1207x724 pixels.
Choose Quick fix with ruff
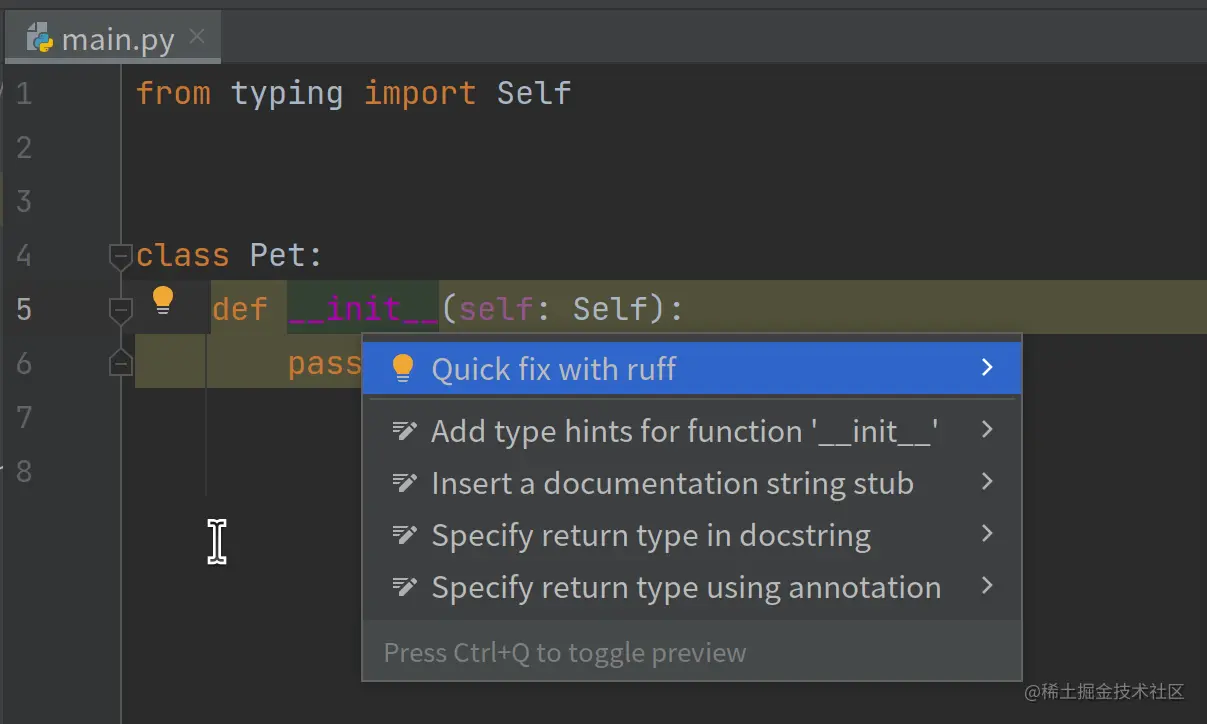click(x=691, y=368)
